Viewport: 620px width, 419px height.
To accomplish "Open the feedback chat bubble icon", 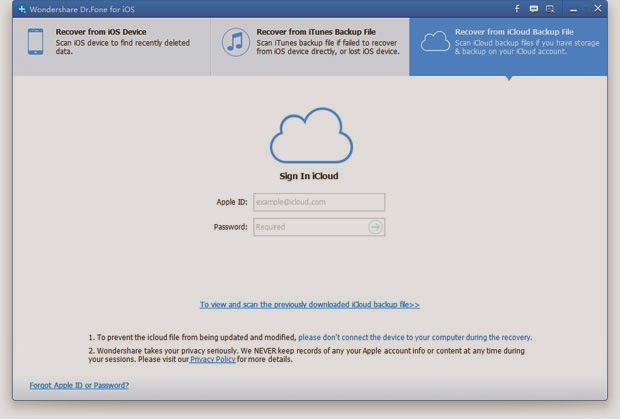I will pyautogui.click(x=533, y=9).
